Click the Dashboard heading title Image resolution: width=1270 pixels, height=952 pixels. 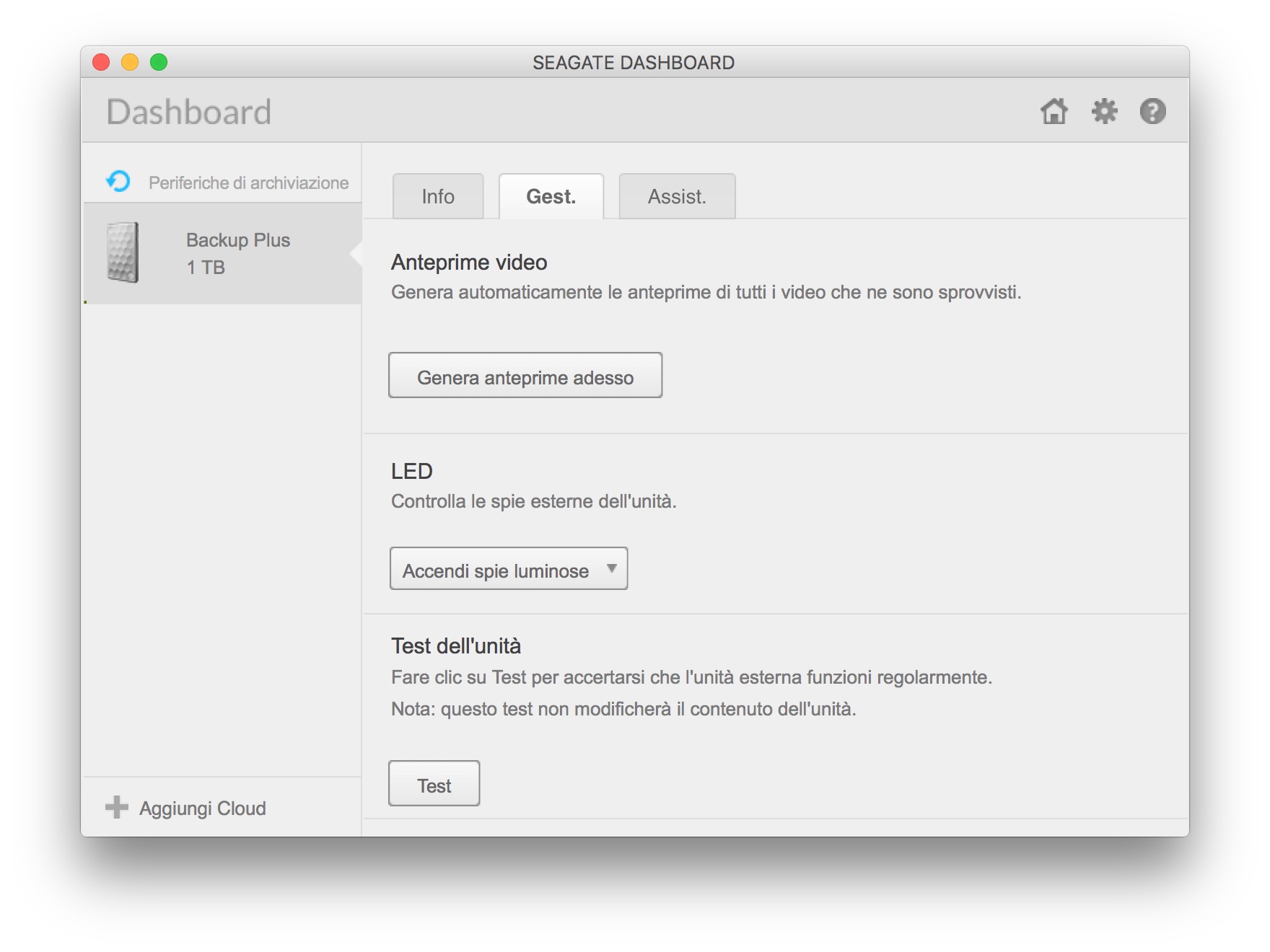point(189,113)
